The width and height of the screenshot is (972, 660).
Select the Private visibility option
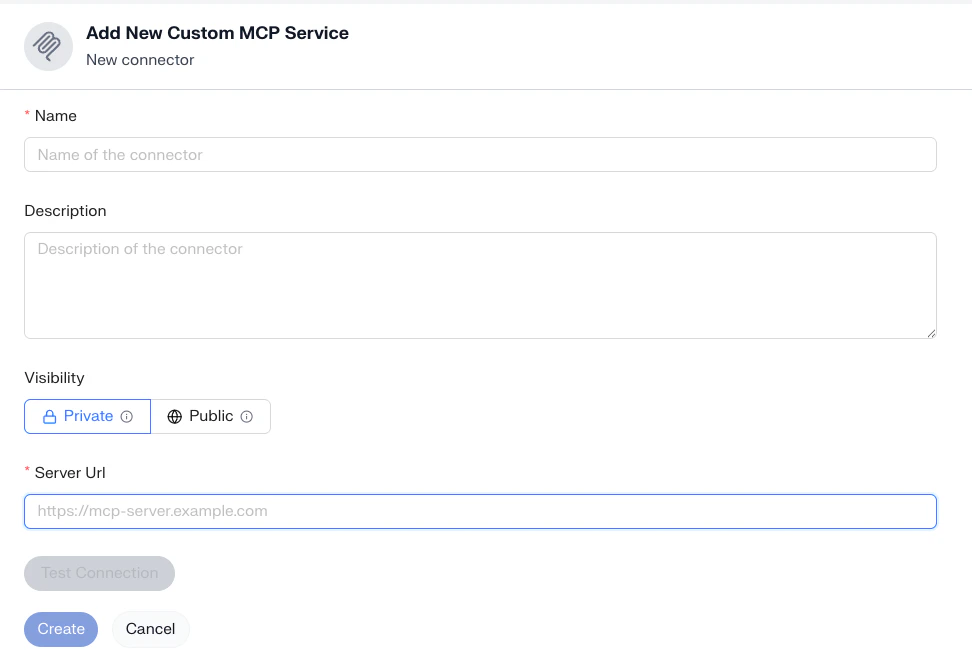click(x=87, y=416)
